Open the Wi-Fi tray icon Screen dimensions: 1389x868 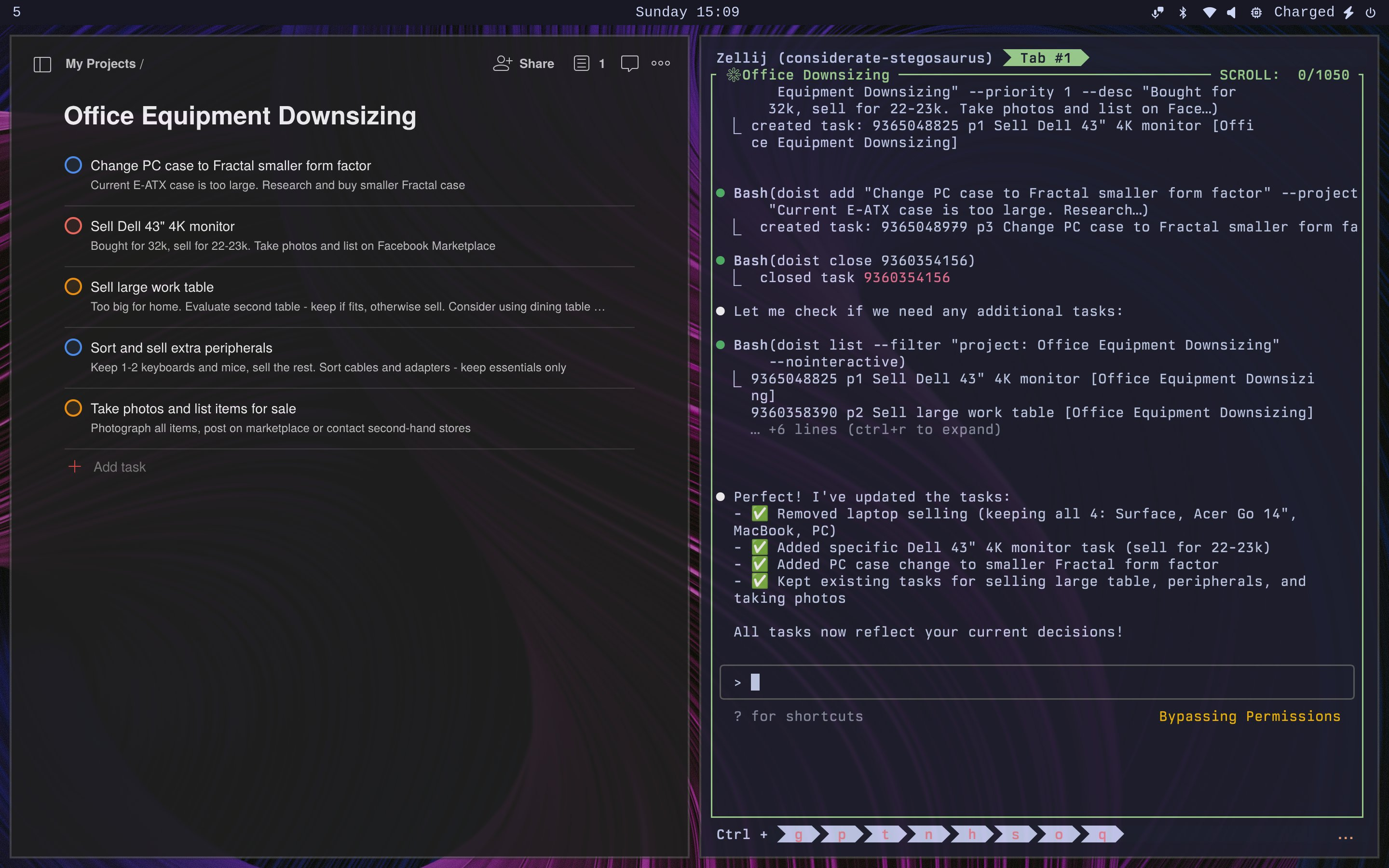coord(1209,13)
